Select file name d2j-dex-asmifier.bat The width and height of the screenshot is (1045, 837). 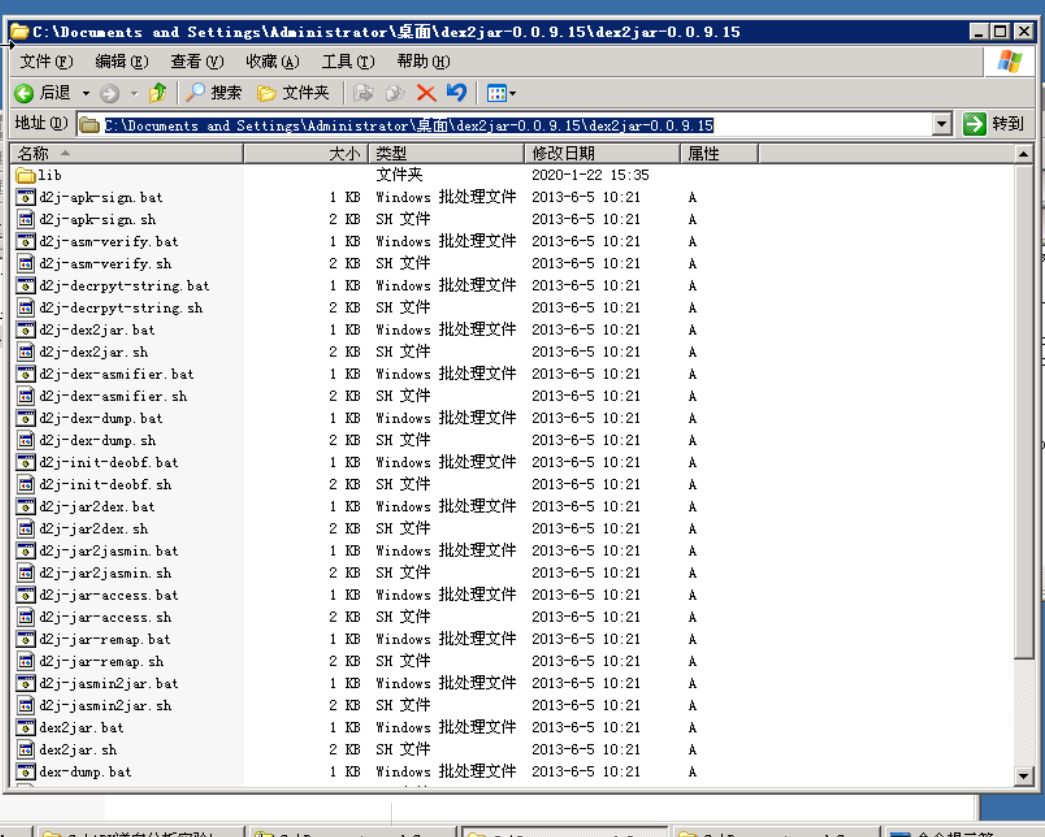[x=117, y=374]
